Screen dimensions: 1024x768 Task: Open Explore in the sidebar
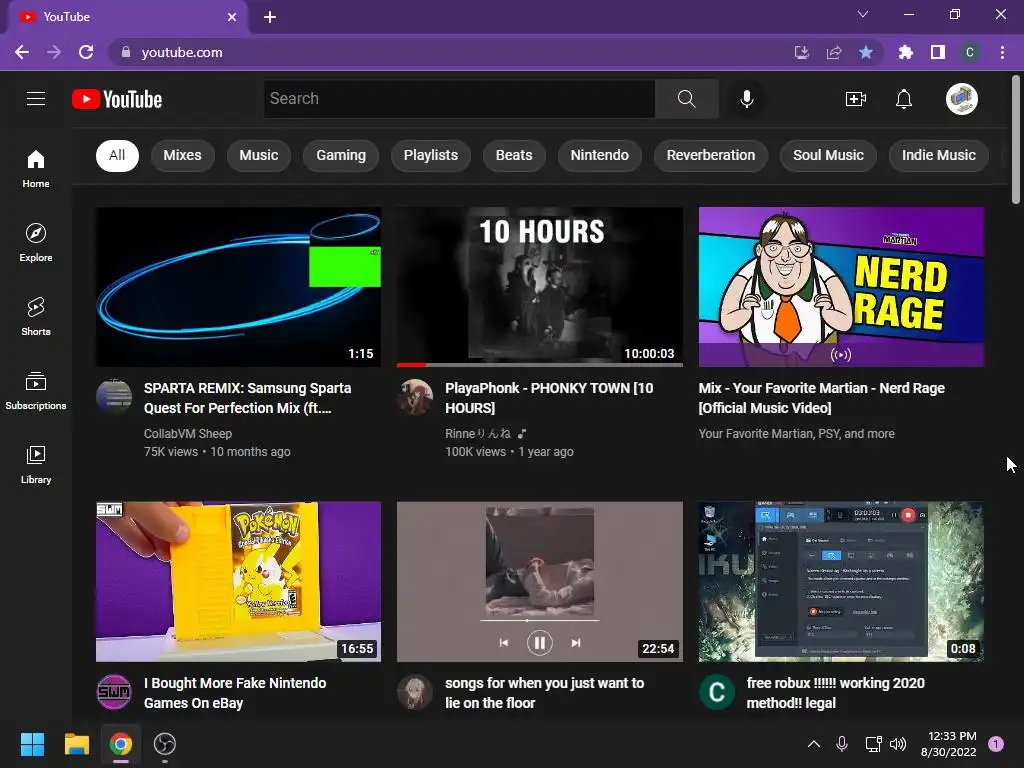click(36, 243)
